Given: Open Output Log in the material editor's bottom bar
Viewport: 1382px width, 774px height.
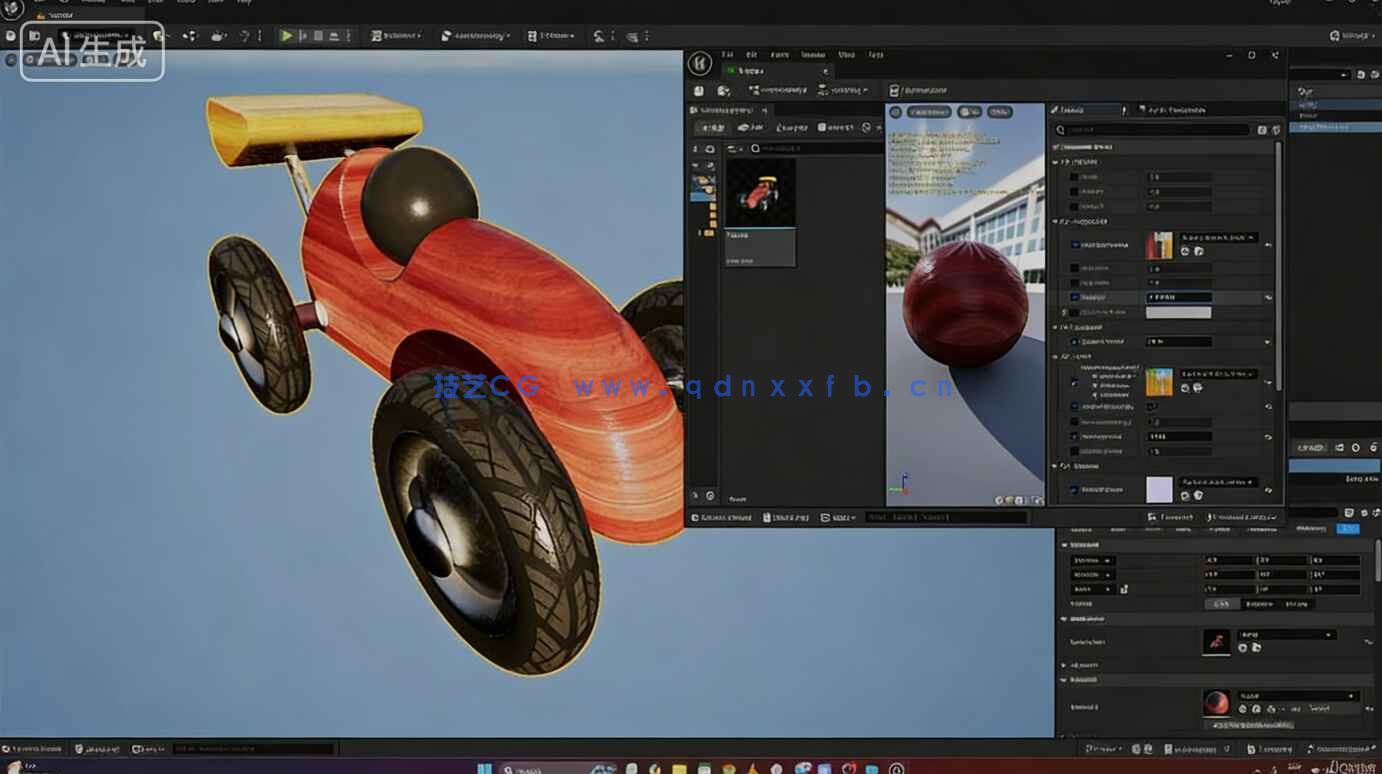Looking at the screenshot, I should (x=787, y=518).
